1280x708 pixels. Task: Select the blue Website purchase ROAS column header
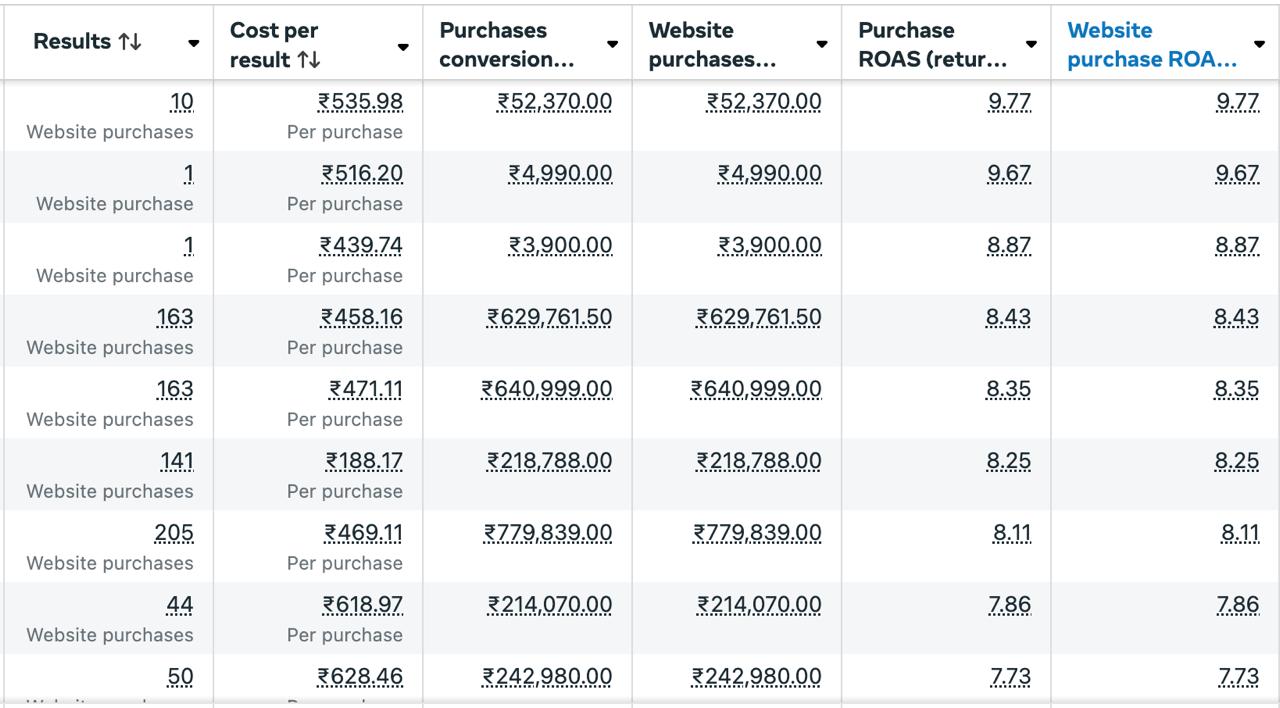tap(1151, 45)
